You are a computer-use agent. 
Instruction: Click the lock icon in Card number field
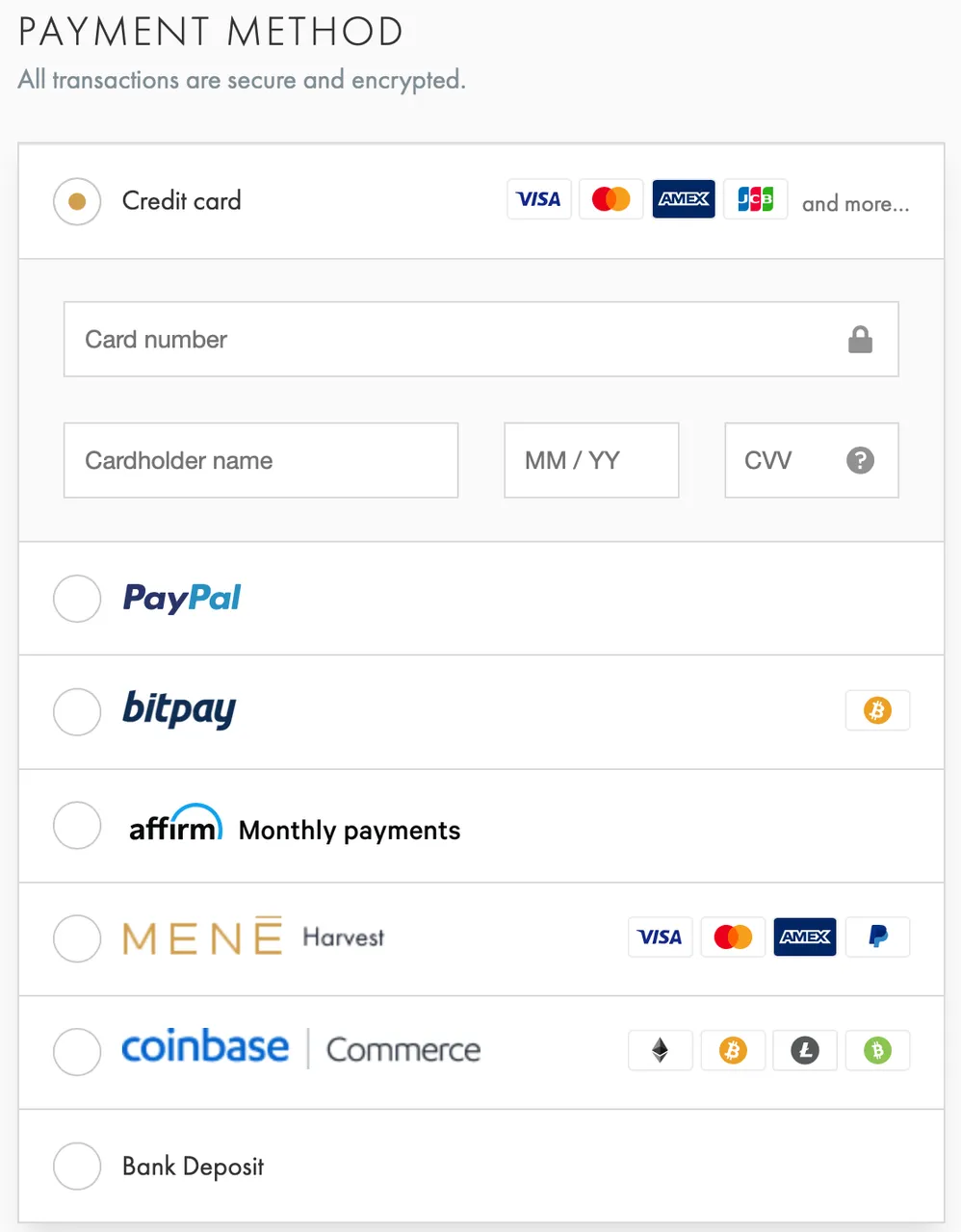pos(860,339)
